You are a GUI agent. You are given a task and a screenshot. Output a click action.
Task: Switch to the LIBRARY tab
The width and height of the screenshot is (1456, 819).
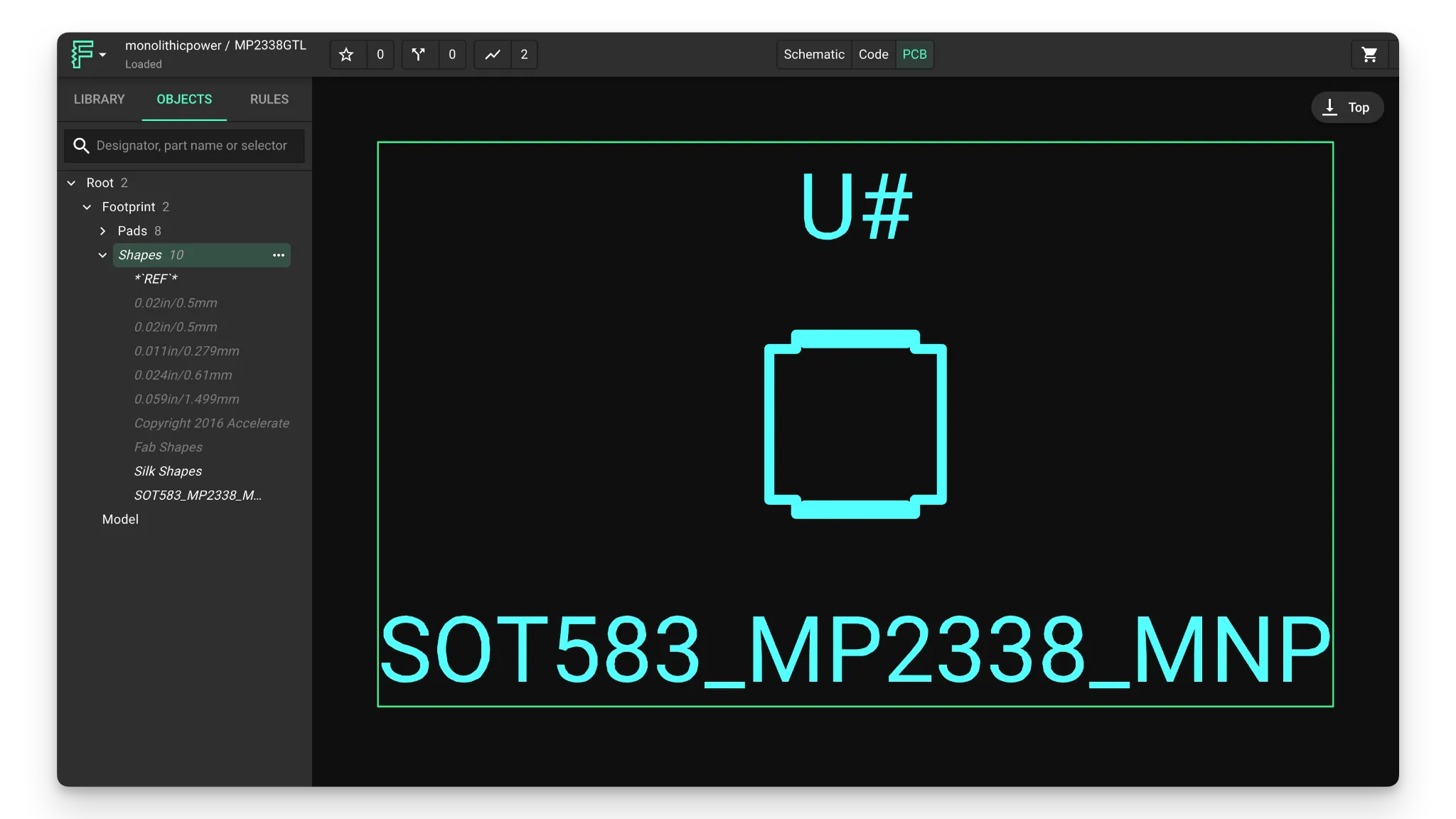click(99, 100)
